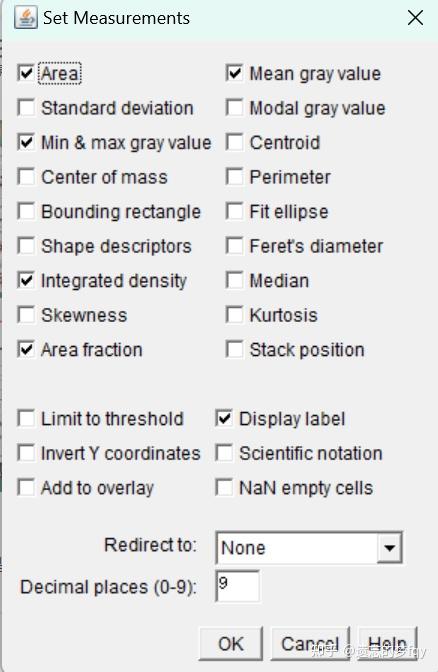Toggle Mean gray value checkbox

pyautogui.click(x=234, y=73)
